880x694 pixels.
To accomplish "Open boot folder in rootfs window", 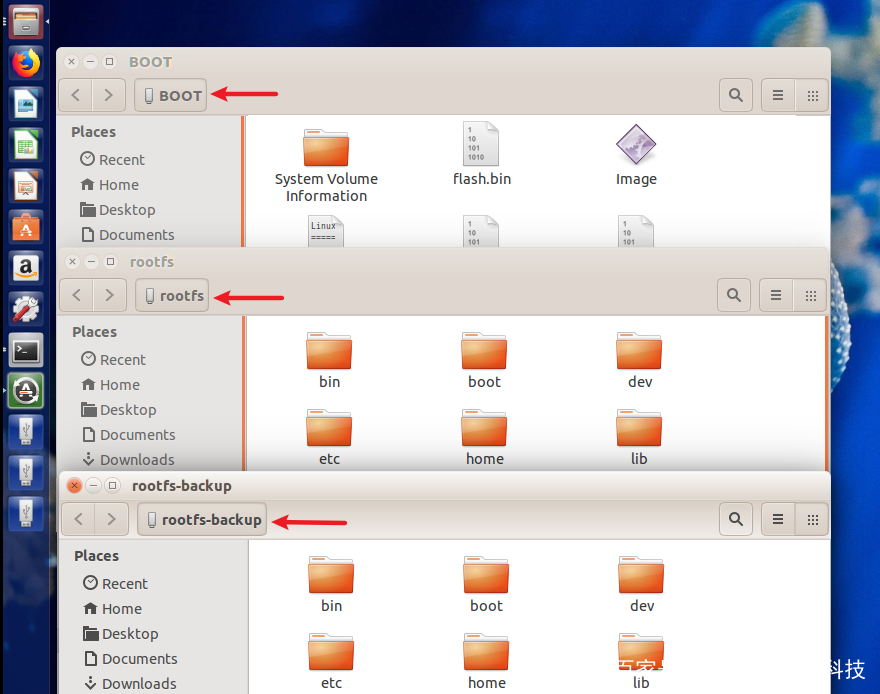I will click(x=484, y=360).
